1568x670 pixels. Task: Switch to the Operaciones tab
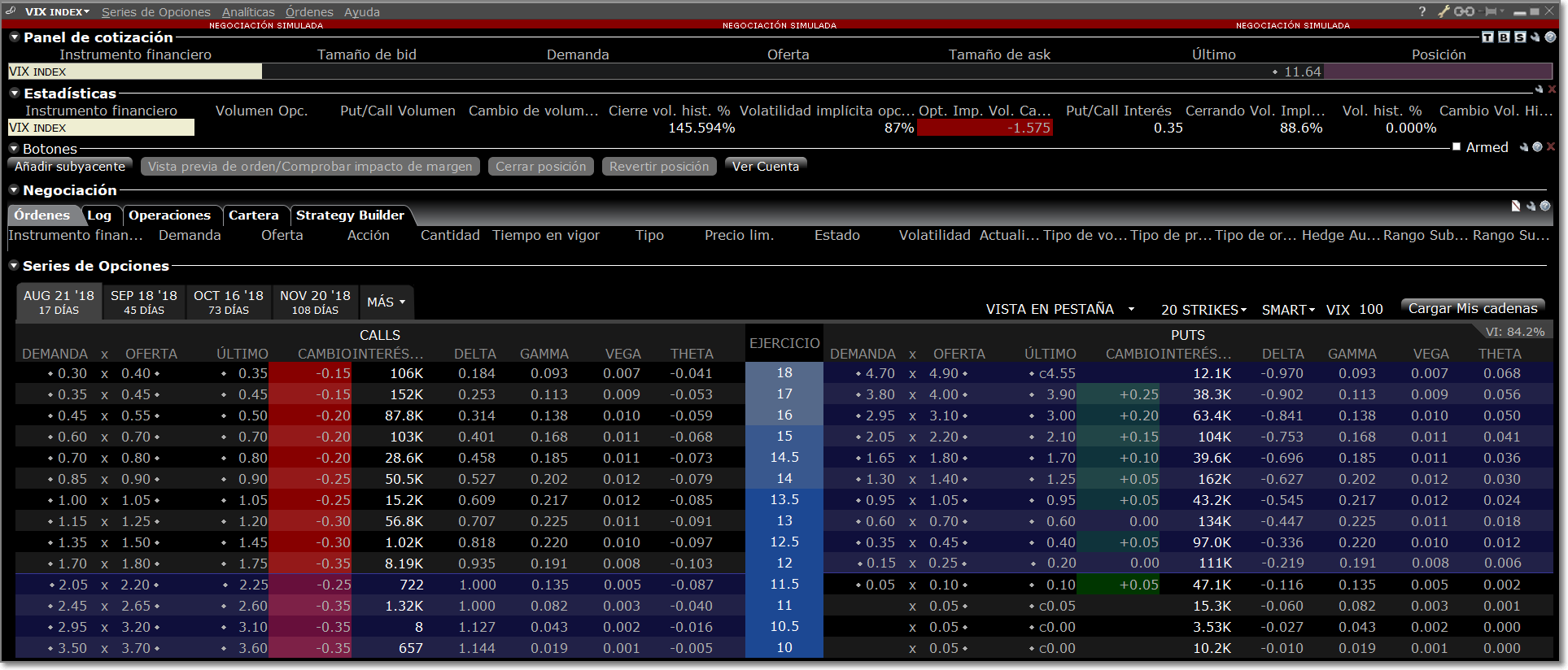[x=169, y=215]
